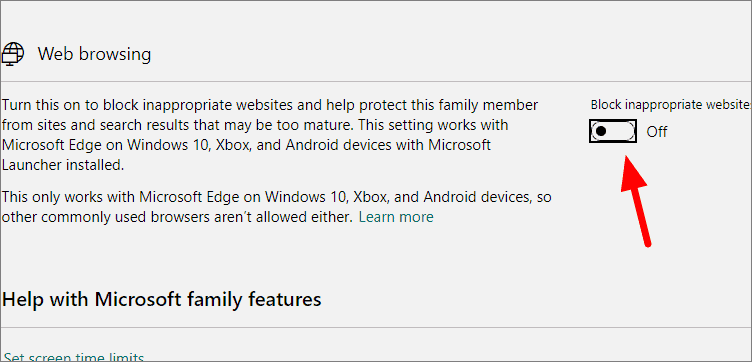
Task: Toggle the Block inappropriate websites switch
Action: tap(613, 131)
